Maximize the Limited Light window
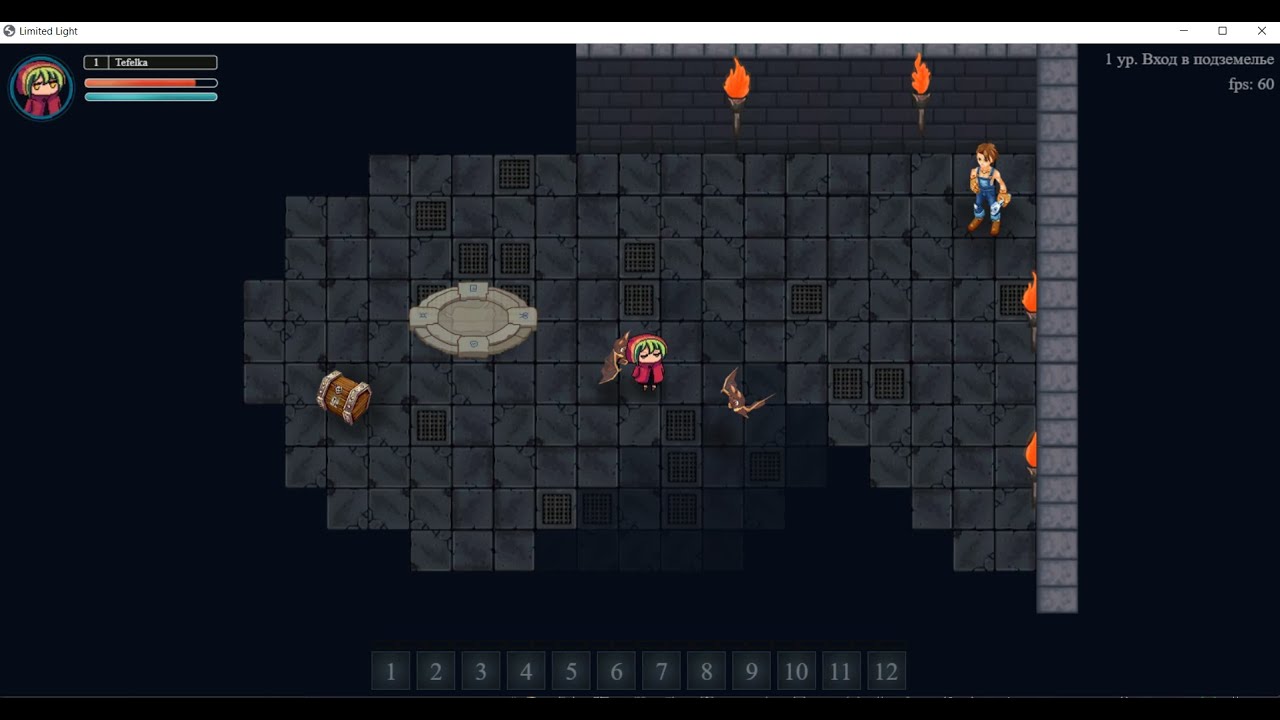Screen dimensions: 1280x720 pyautogui.click(x=1222, y=31)
